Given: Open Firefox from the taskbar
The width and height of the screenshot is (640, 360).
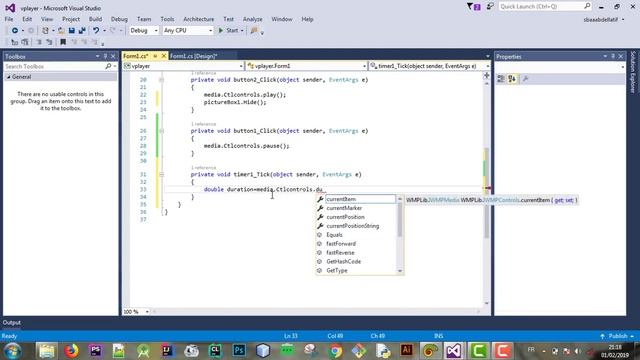Looking at the screenshot, I should [x=71, y=351].
